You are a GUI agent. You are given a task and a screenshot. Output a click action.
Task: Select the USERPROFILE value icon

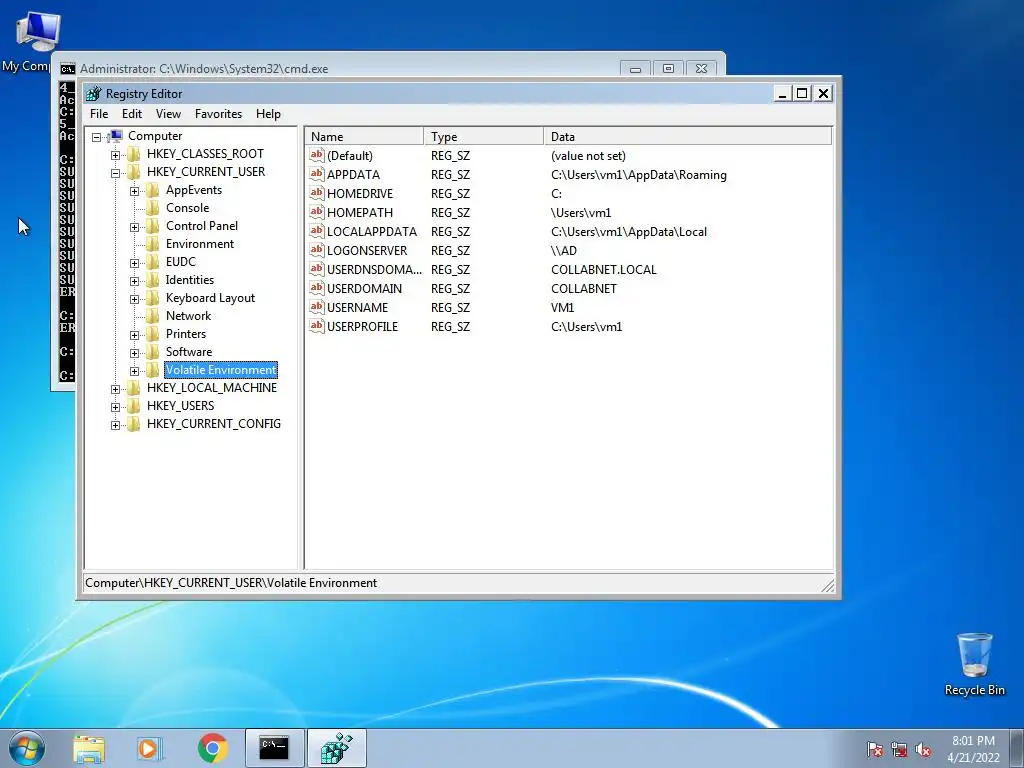[317, 325]
